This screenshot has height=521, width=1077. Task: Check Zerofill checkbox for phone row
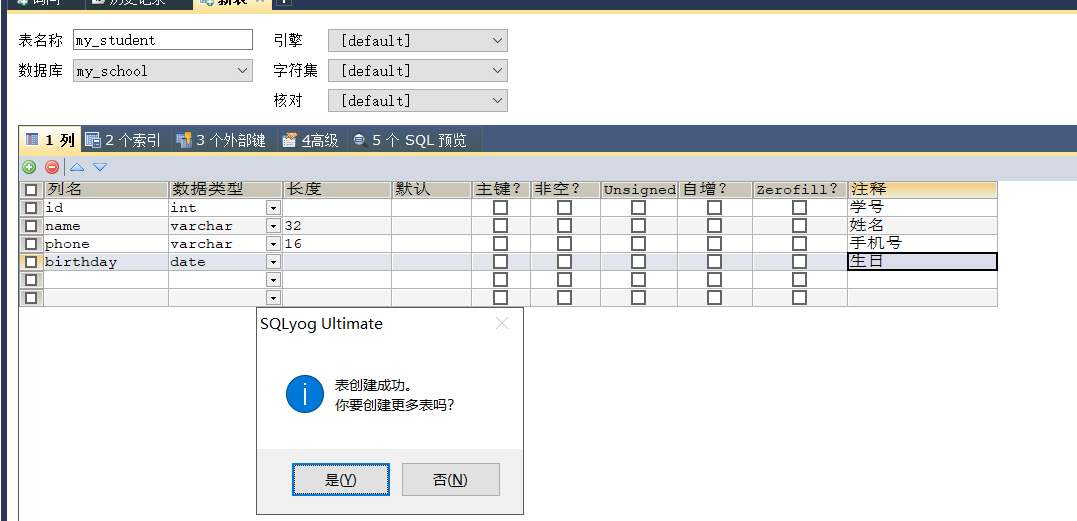coord(799,244)
